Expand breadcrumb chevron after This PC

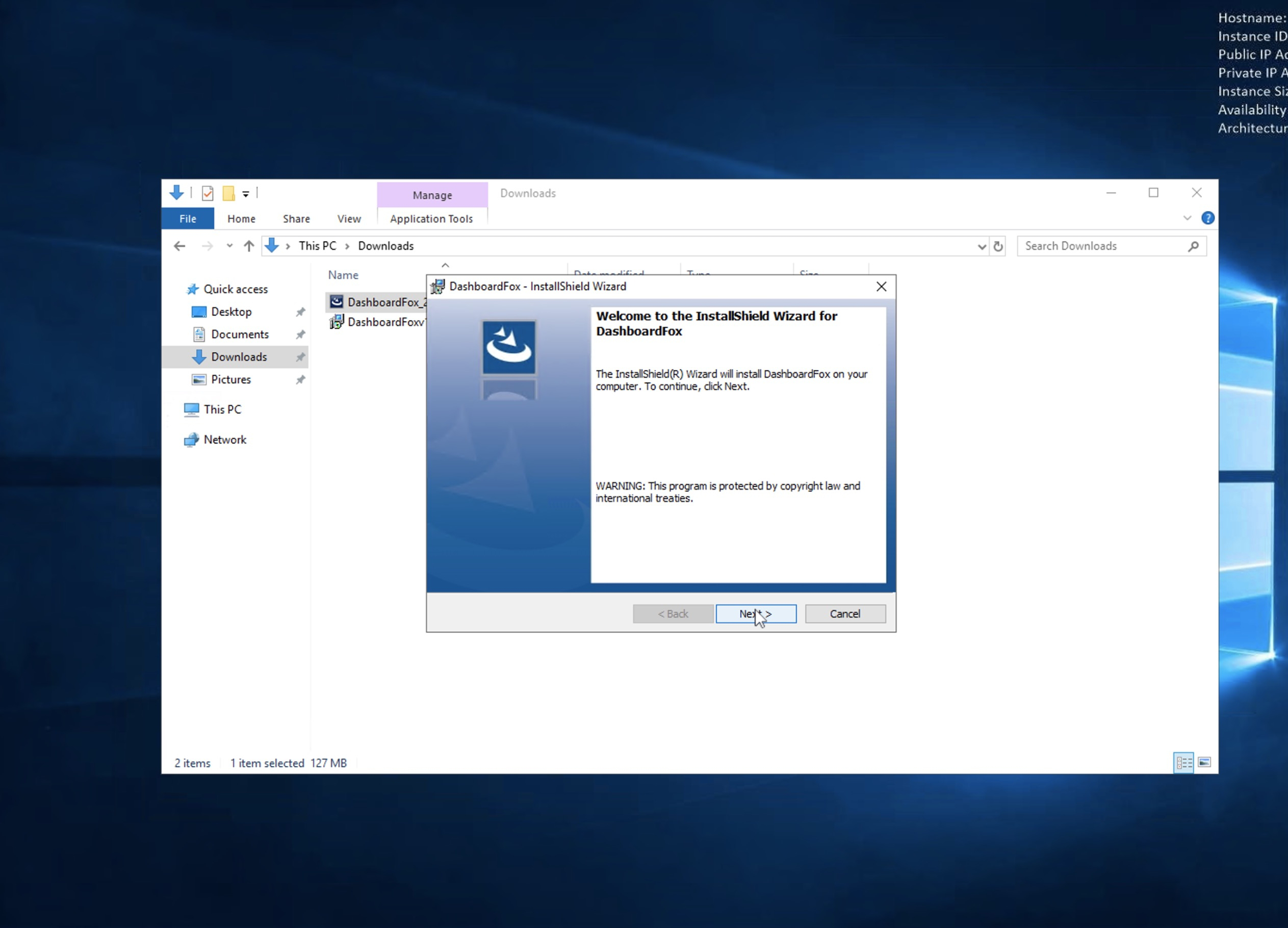click(347, 246)
